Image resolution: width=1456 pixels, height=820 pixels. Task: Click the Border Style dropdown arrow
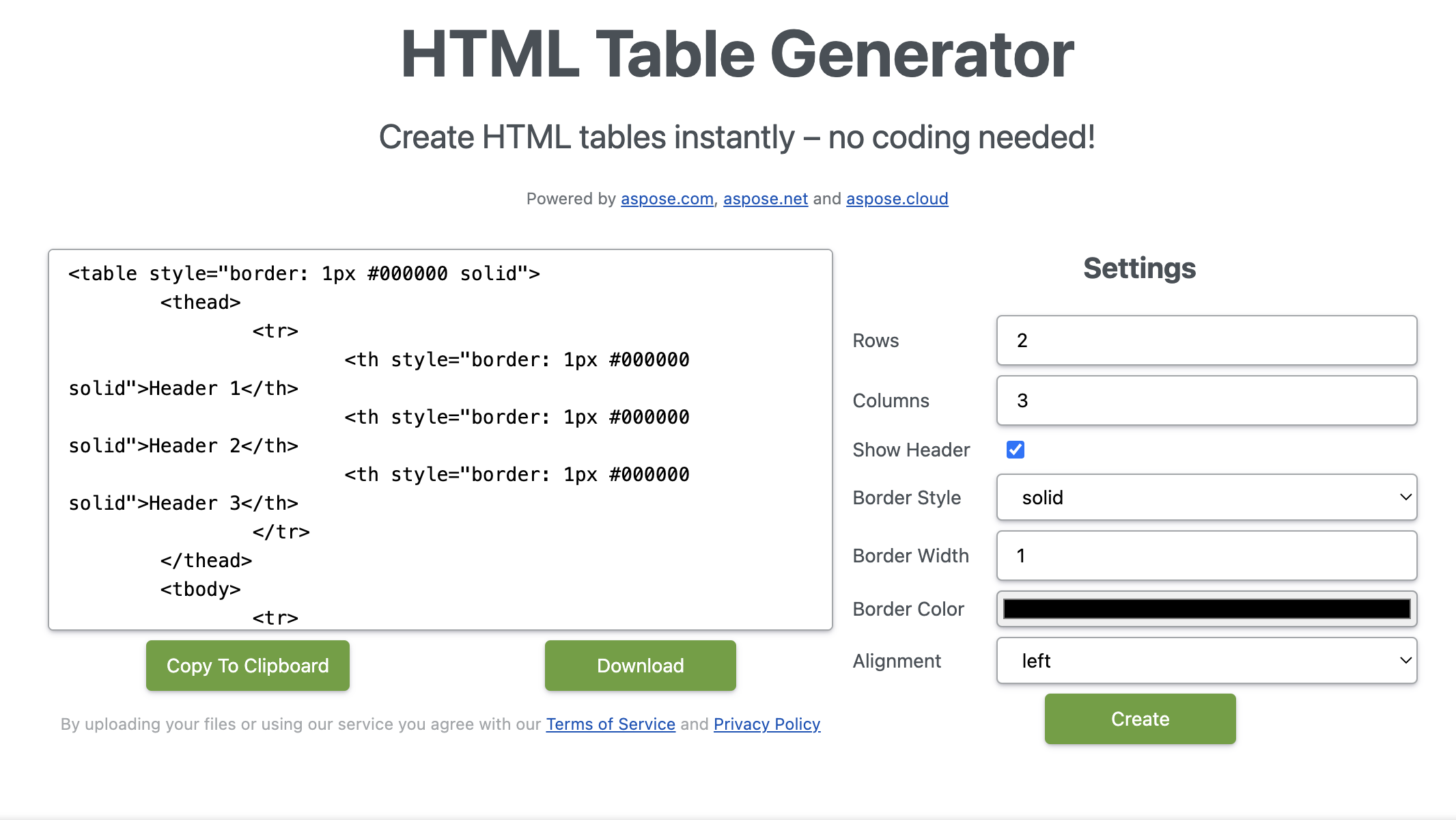coord(1405,497)
